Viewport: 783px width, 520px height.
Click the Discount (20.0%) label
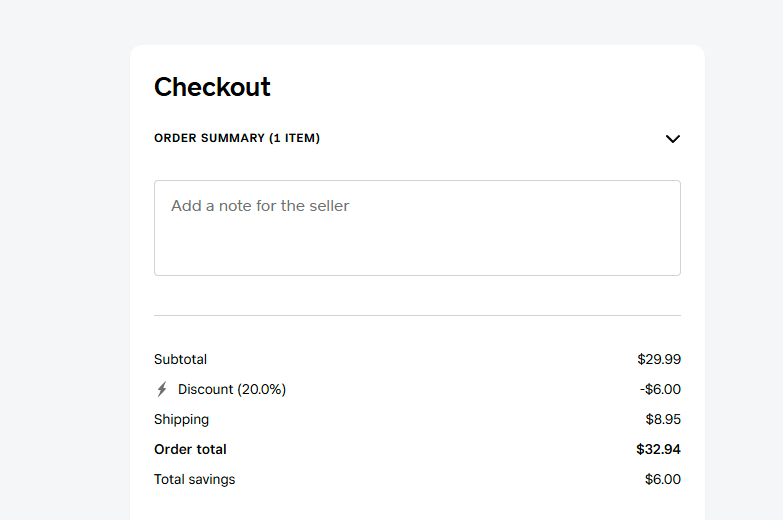[x=232, y=389]
